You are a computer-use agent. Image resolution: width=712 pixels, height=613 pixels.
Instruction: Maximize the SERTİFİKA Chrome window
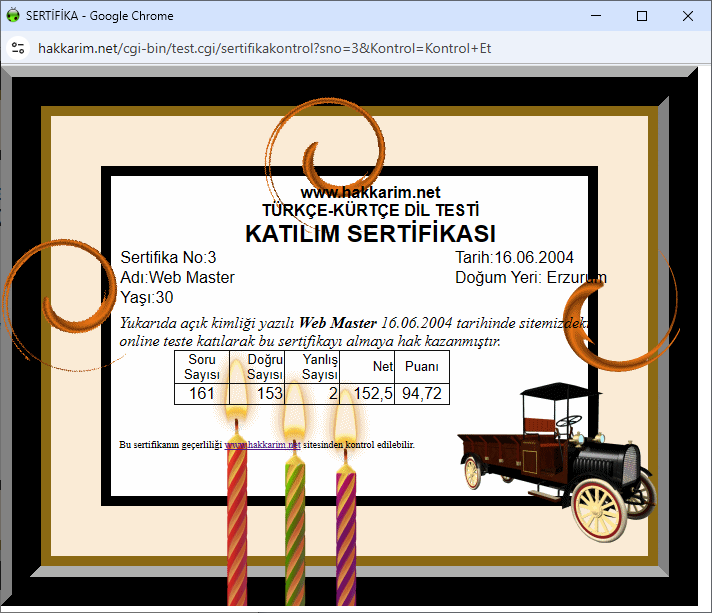coord(642,16)
